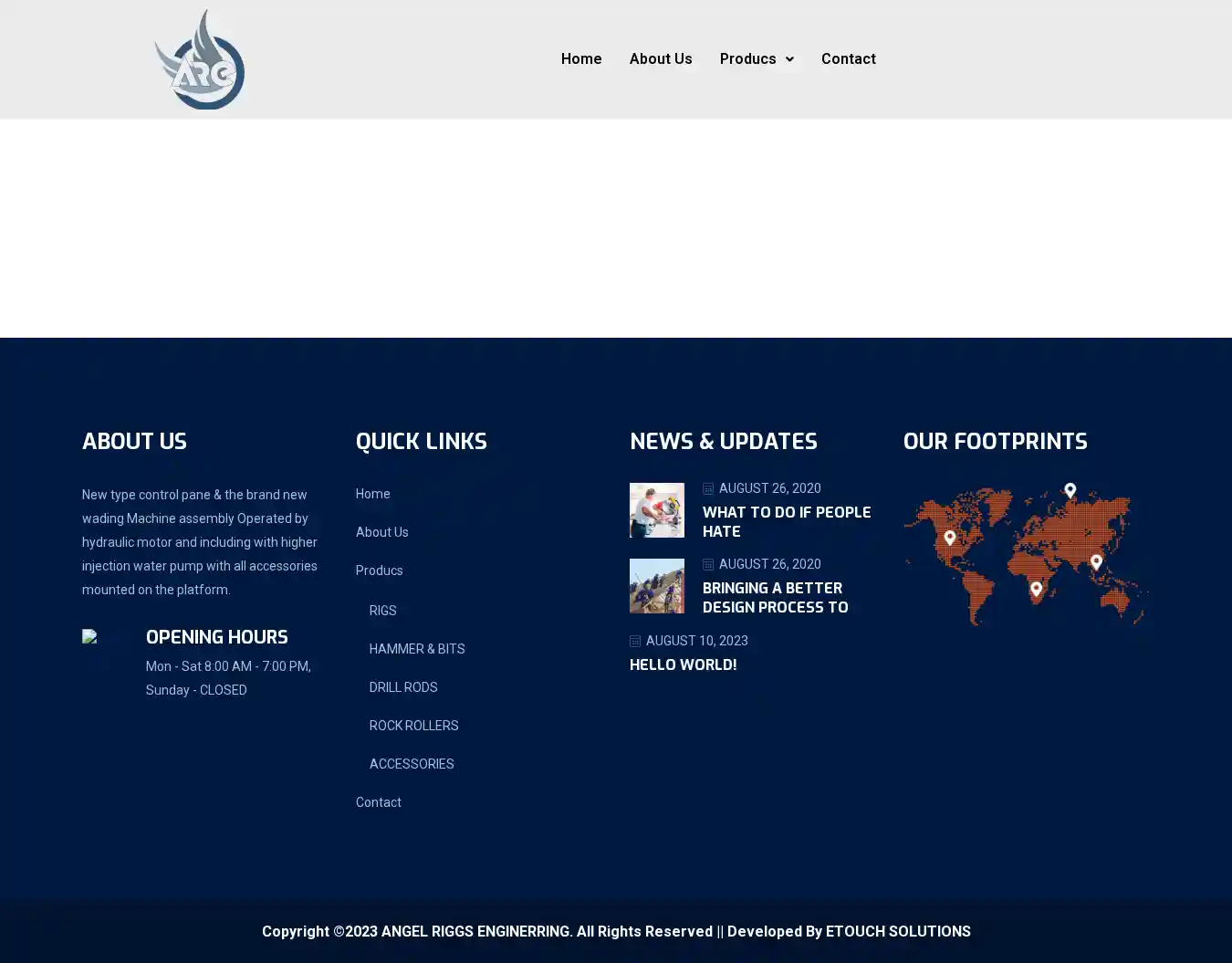The height and width of the screenshot is (963, 1232).
Task: Click the calendar icon beside August 10, 2023
Action: tap(635, 642)
